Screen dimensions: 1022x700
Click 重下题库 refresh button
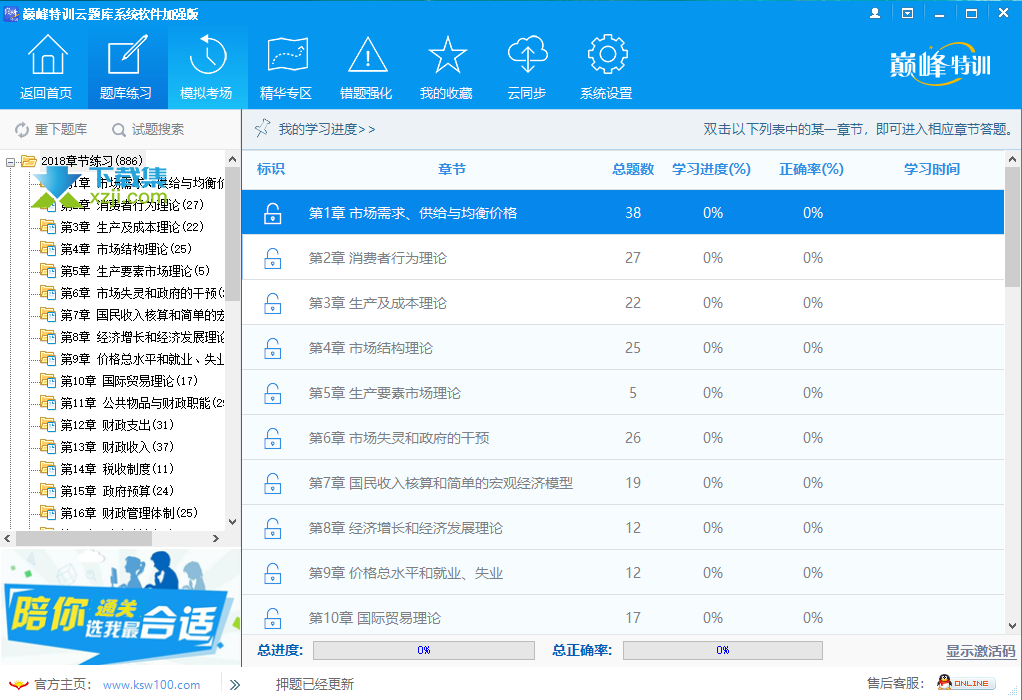(x=51, y=130)
